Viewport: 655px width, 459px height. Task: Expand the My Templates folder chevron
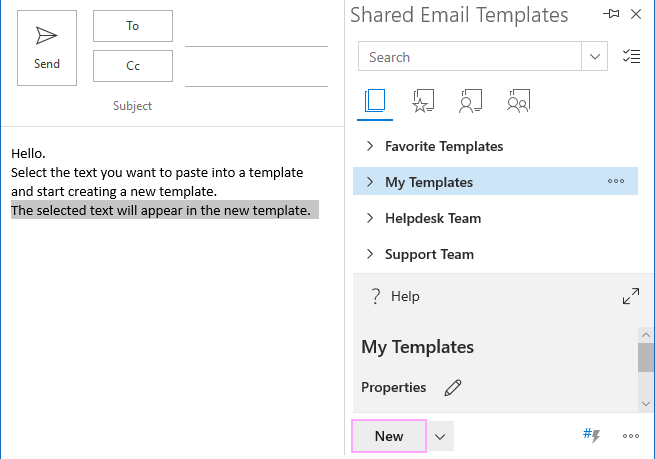click(370, 182)
